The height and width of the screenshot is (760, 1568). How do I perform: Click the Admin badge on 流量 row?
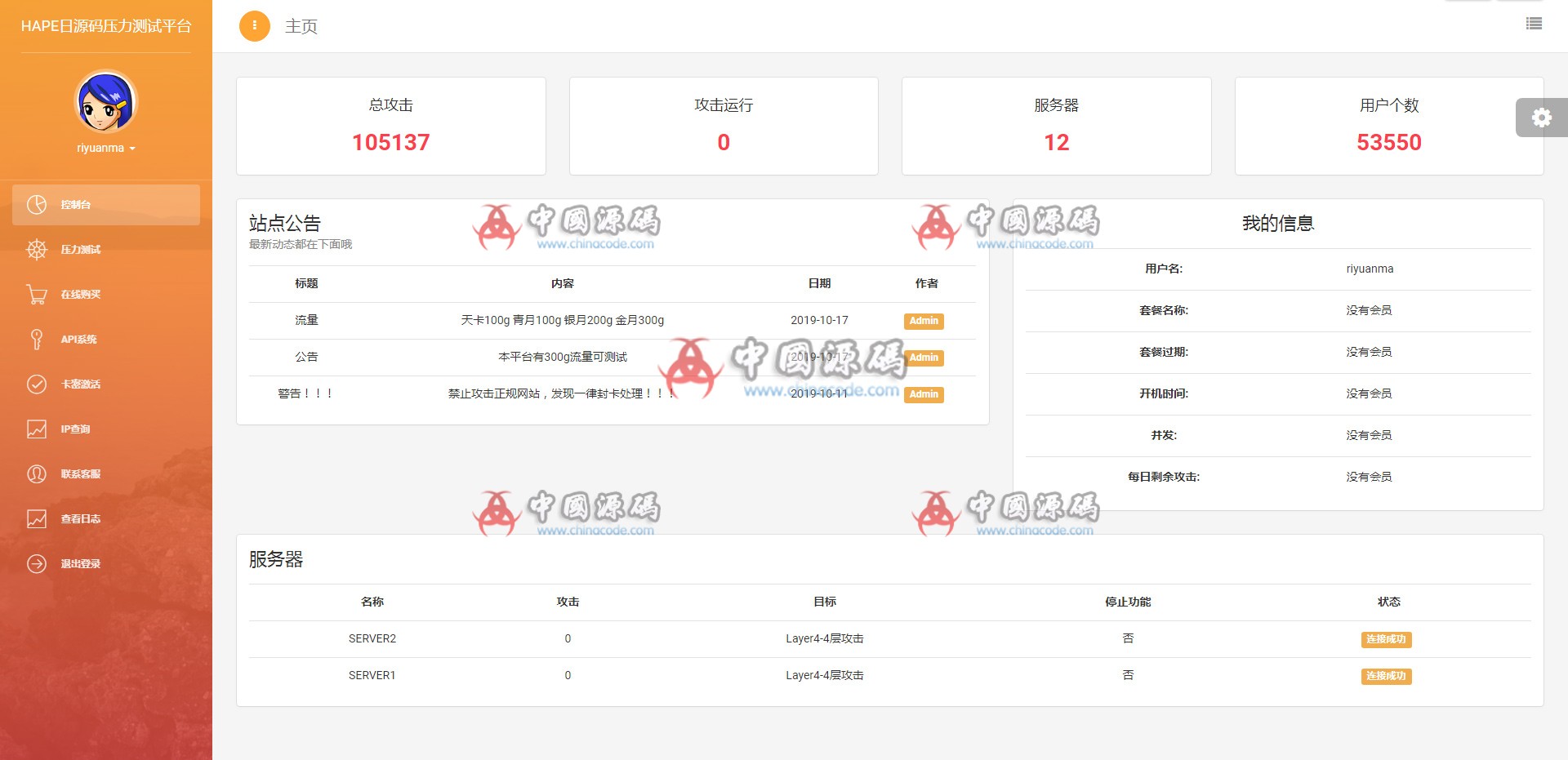pos(924,321)
